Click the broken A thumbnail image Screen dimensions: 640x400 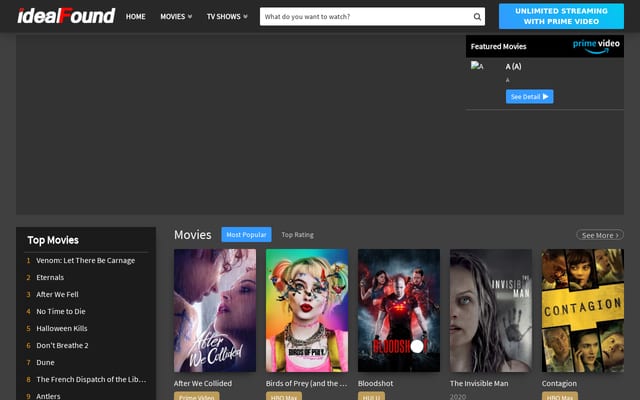(x=477, y=65)
